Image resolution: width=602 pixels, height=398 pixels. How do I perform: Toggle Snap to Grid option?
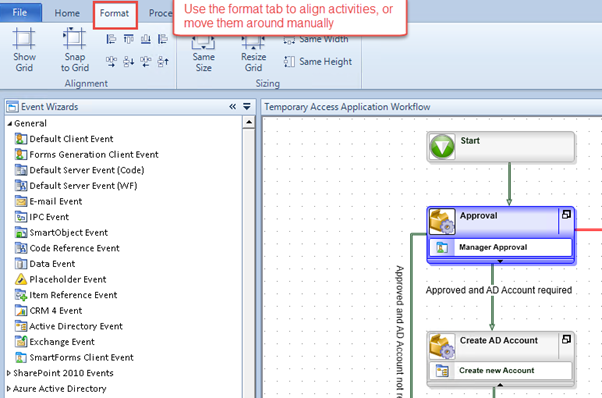74,50
